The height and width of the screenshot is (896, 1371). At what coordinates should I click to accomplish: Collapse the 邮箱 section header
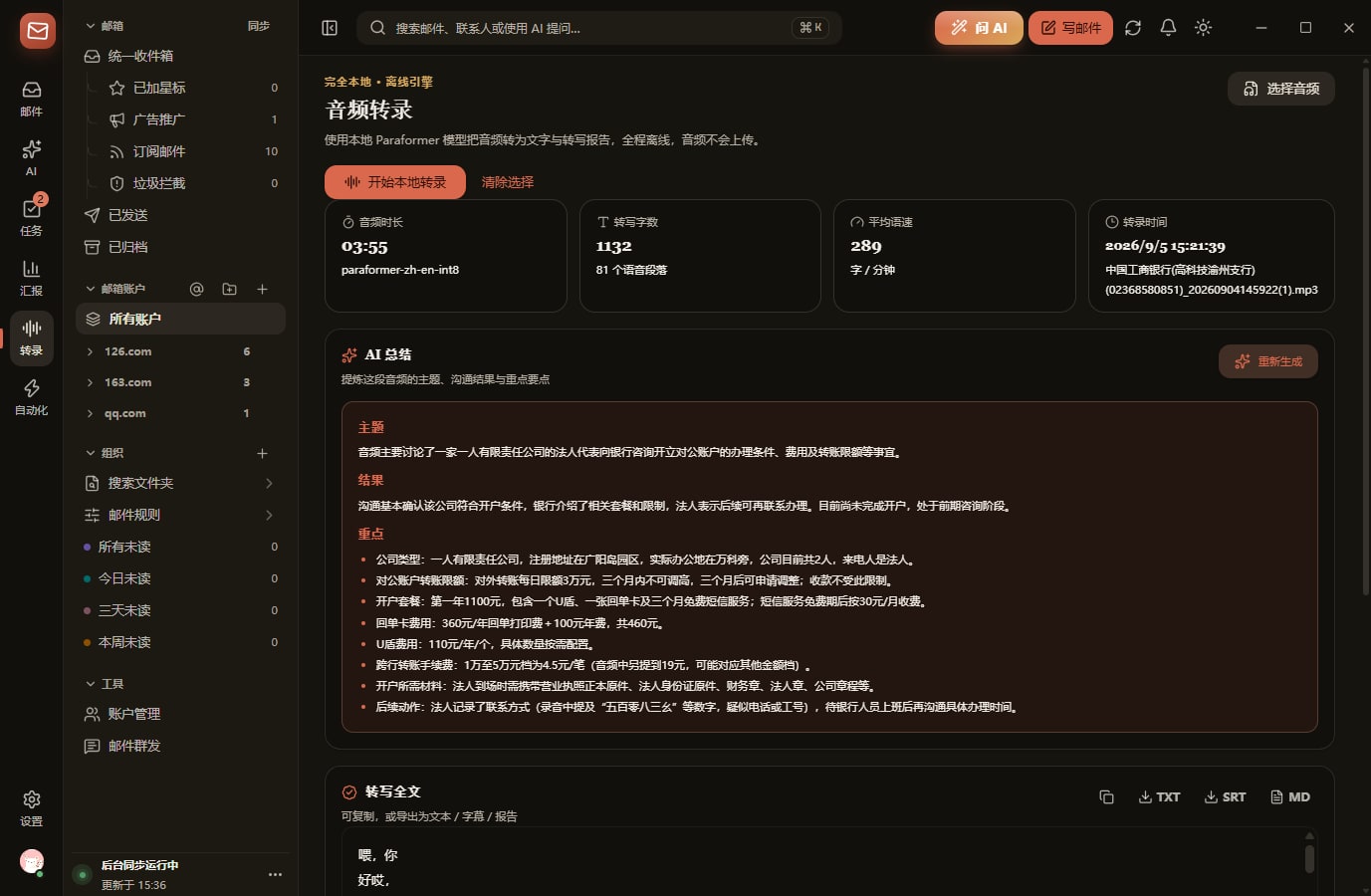click(x=105, y=26)
